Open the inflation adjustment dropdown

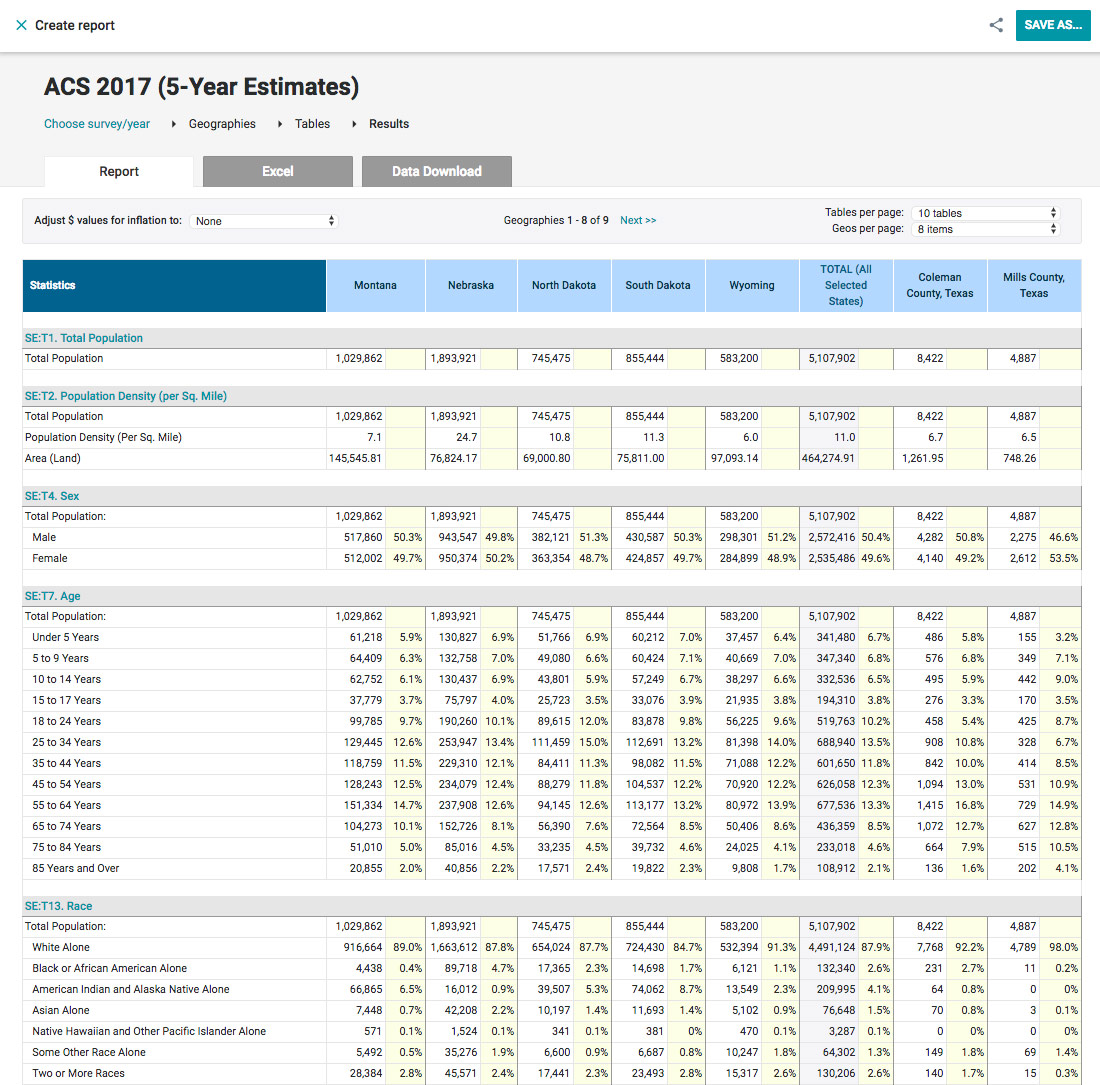(265, 221)
